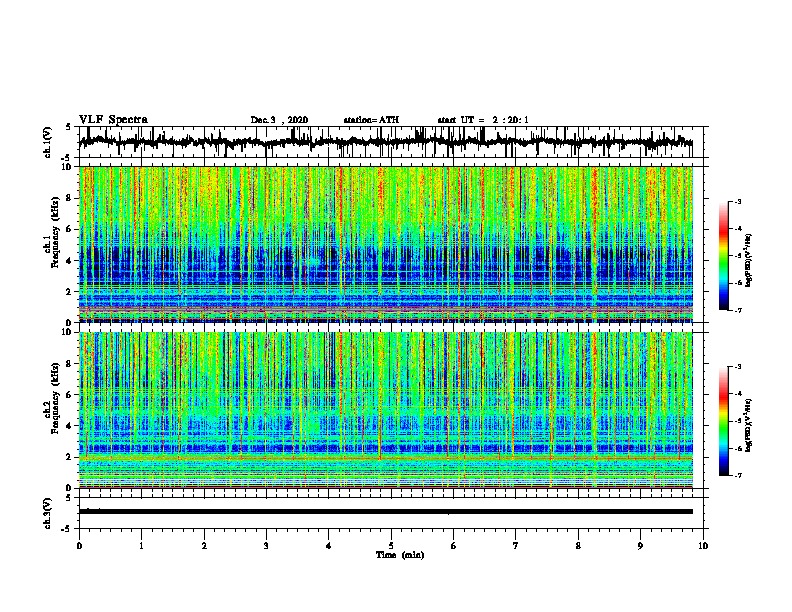Click the ch.1 spectrogram color scale bar
Viewport: 792px width, 612px height.
pyautogui.click(x=723, y=256)
